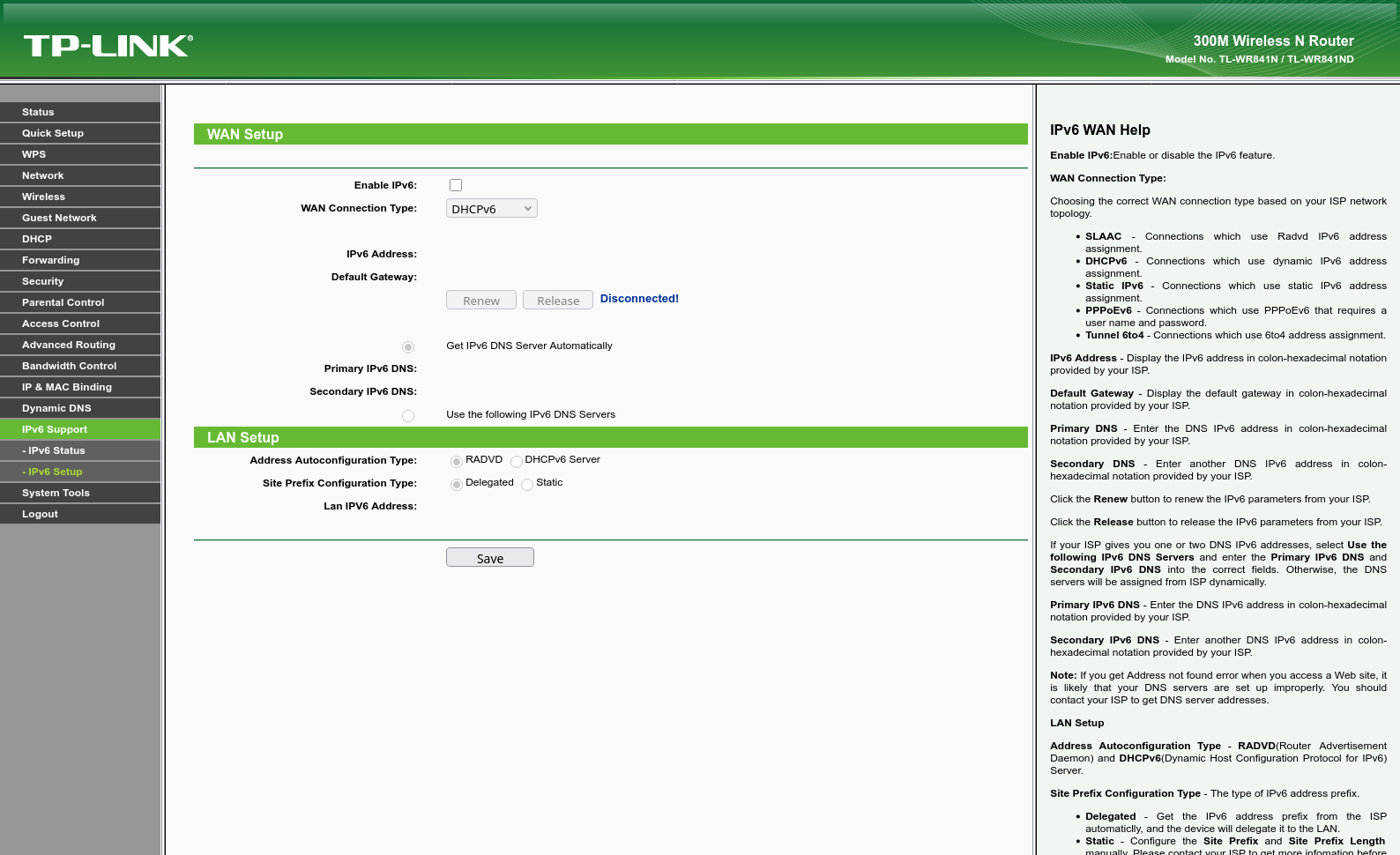This screenshot has width=1400, height=855.
Task: Open the IPv6 Status submenu
Action: pyautogui.click(x=80, y=450)
